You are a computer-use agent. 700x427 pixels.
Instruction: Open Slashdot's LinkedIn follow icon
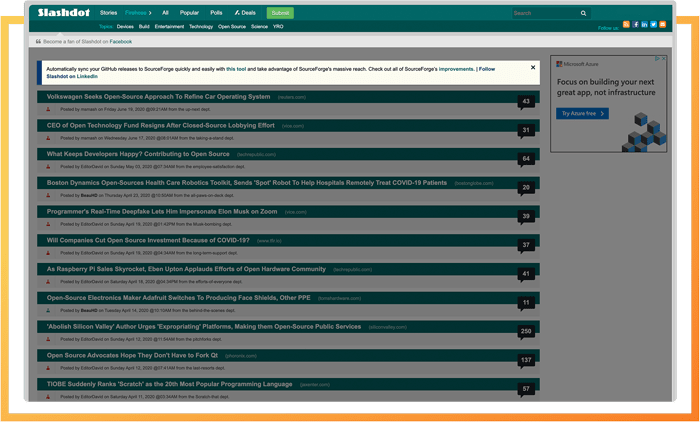click(644, 25)
